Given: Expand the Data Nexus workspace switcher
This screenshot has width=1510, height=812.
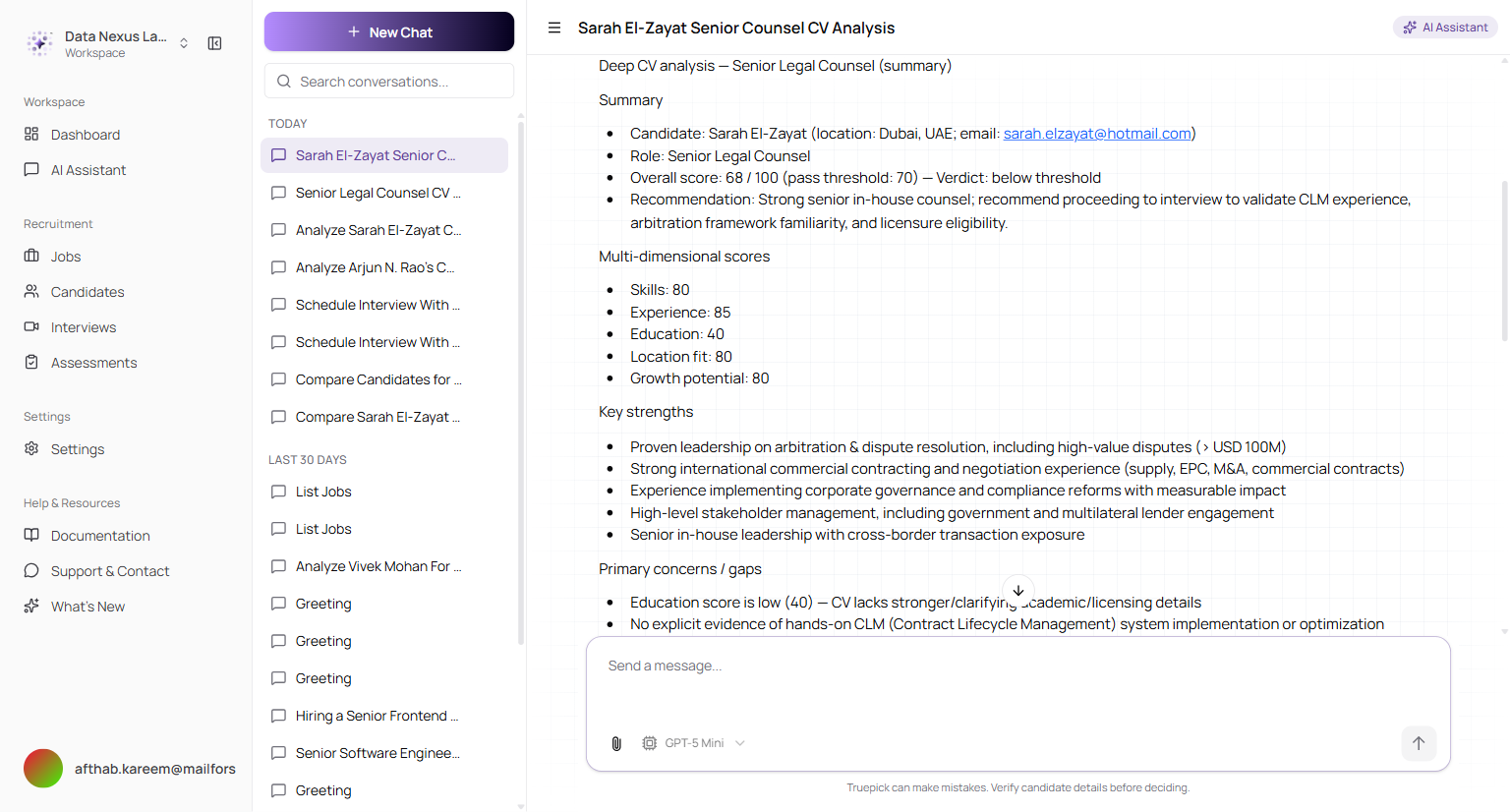Looking at the screenshot, I should pyautogui.click(x=184, y=43).
